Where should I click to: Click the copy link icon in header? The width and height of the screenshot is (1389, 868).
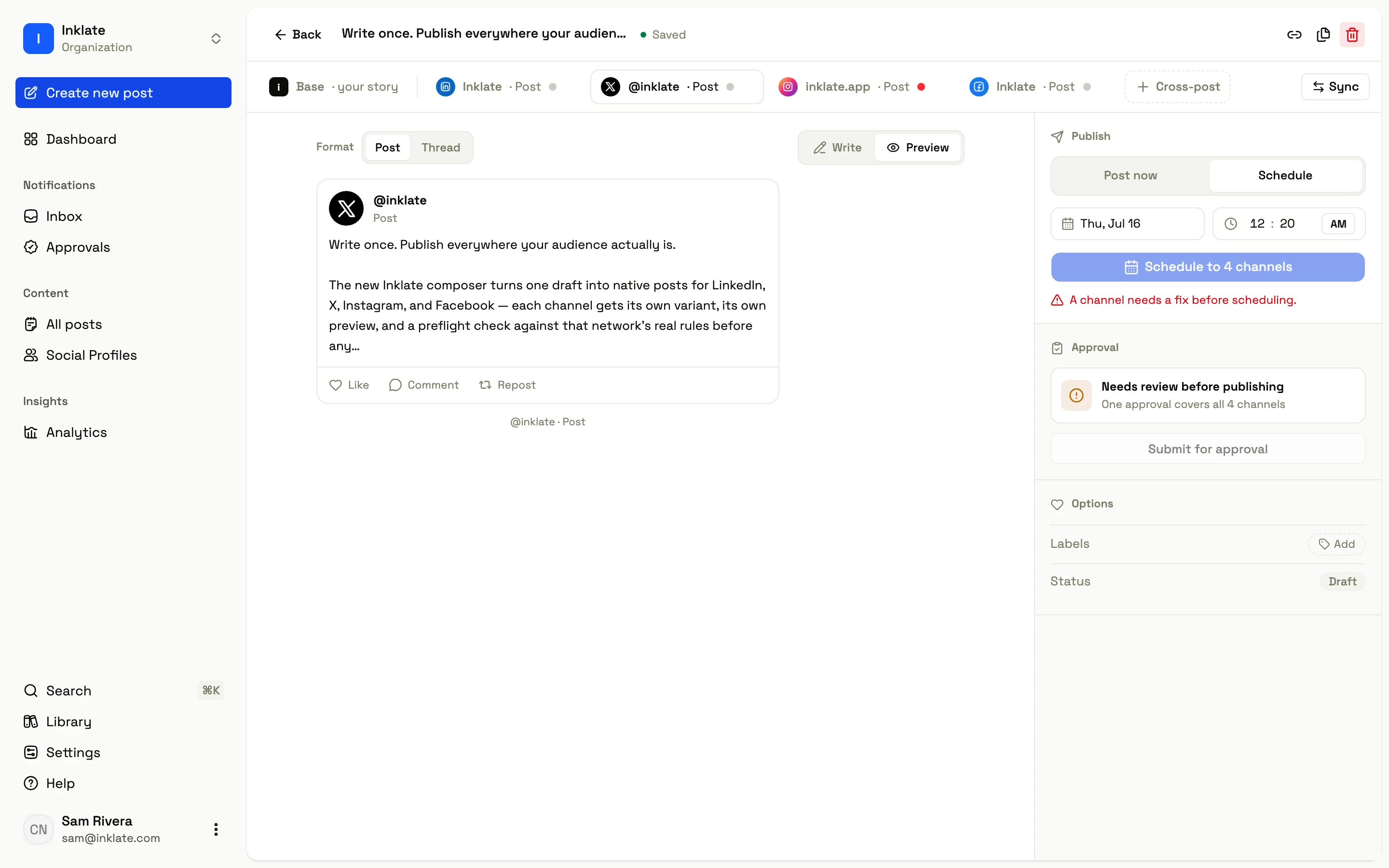(x=1294, y=34)
